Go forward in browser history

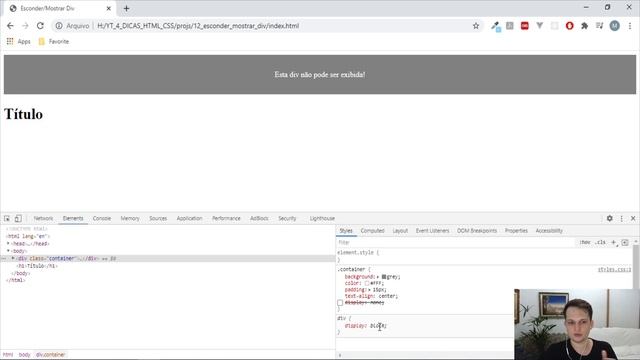coord(25,26)
